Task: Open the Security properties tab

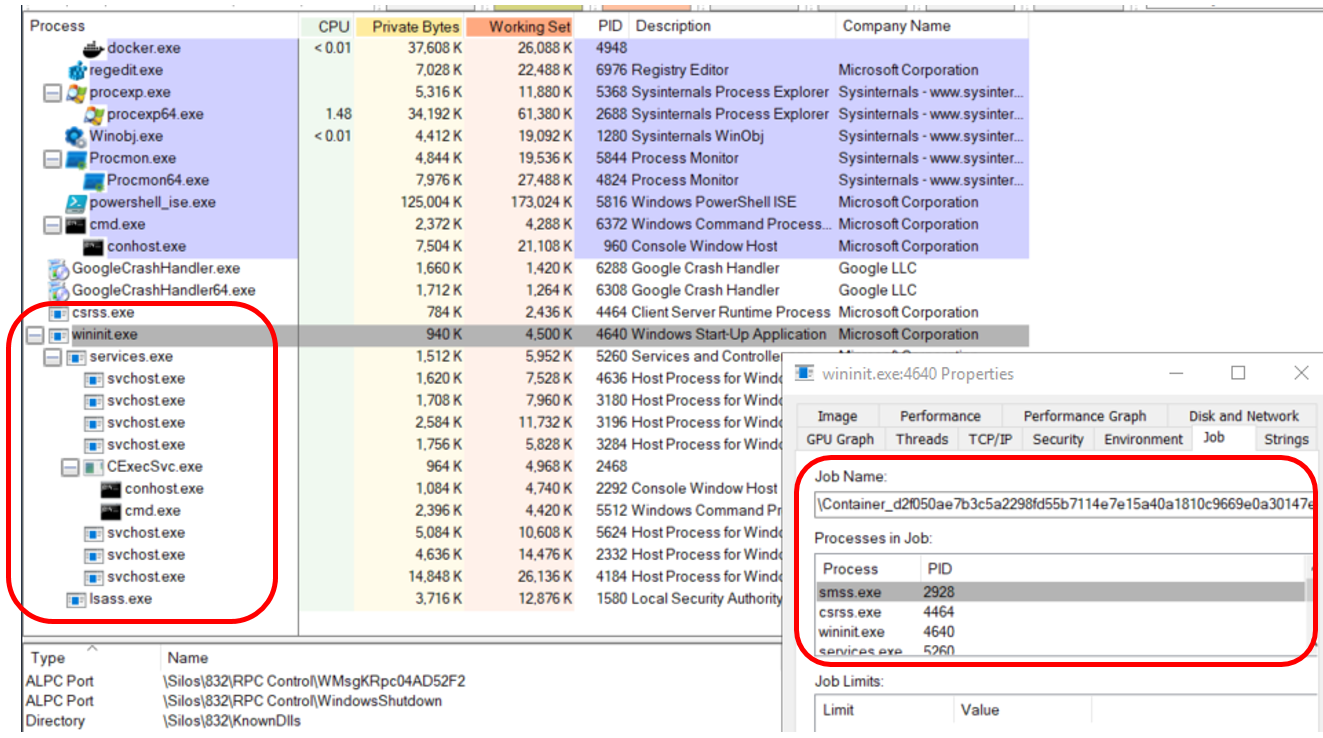Action: tap(1057, 438)
